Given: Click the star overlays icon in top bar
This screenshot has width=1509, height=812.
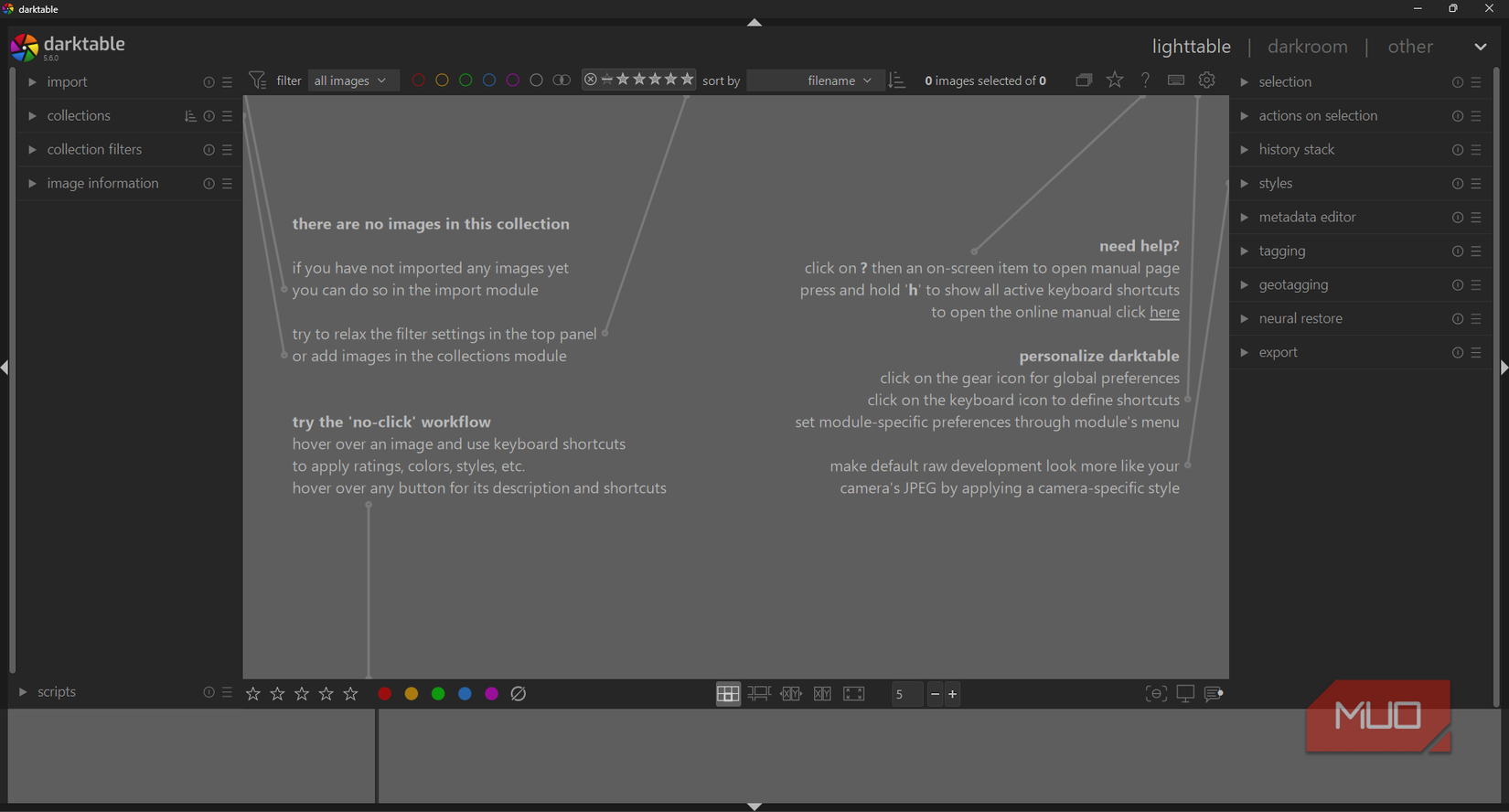Looking at the screenshot, I should (1115, 80).
